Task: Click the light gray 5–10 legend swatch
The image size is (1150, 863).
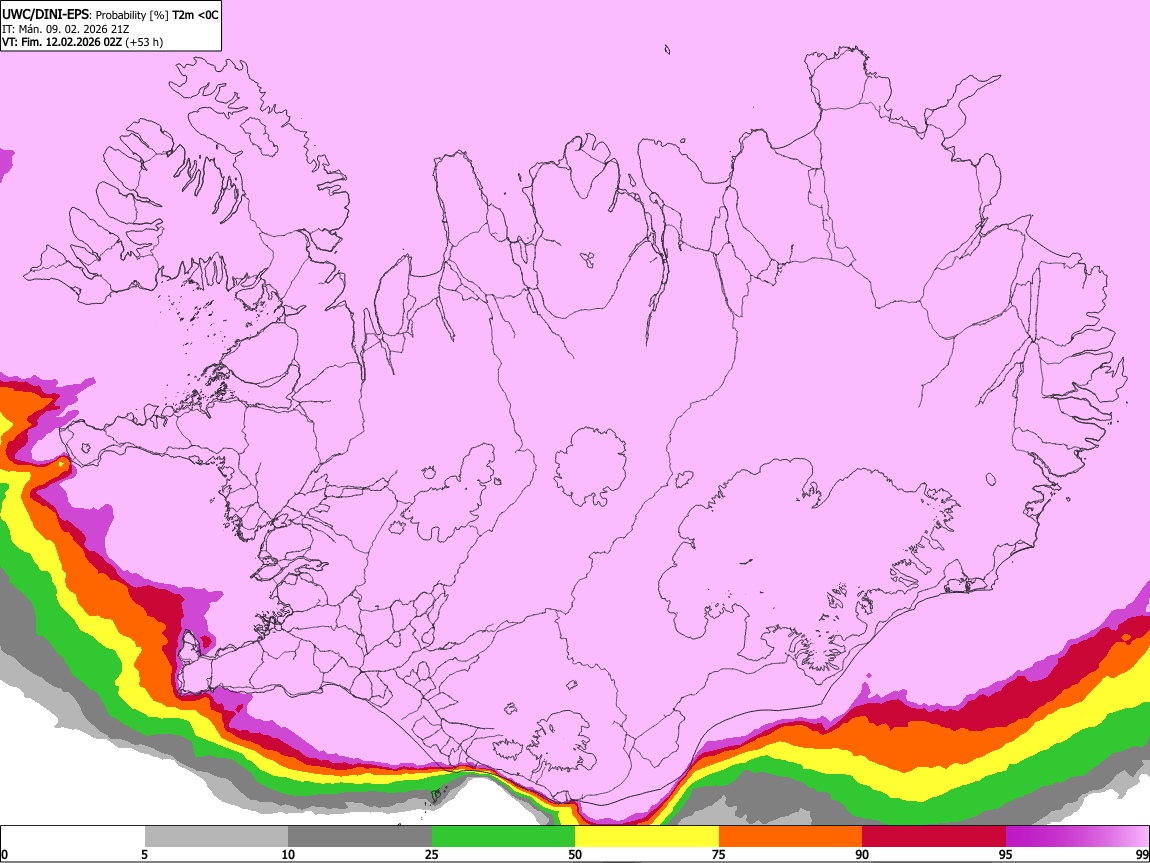Action: [x=216, y=836]
